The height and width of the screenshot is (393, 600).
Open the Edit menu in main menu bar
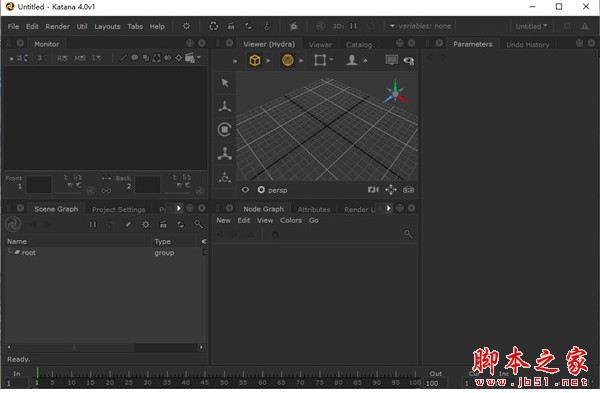coord(32,26)
